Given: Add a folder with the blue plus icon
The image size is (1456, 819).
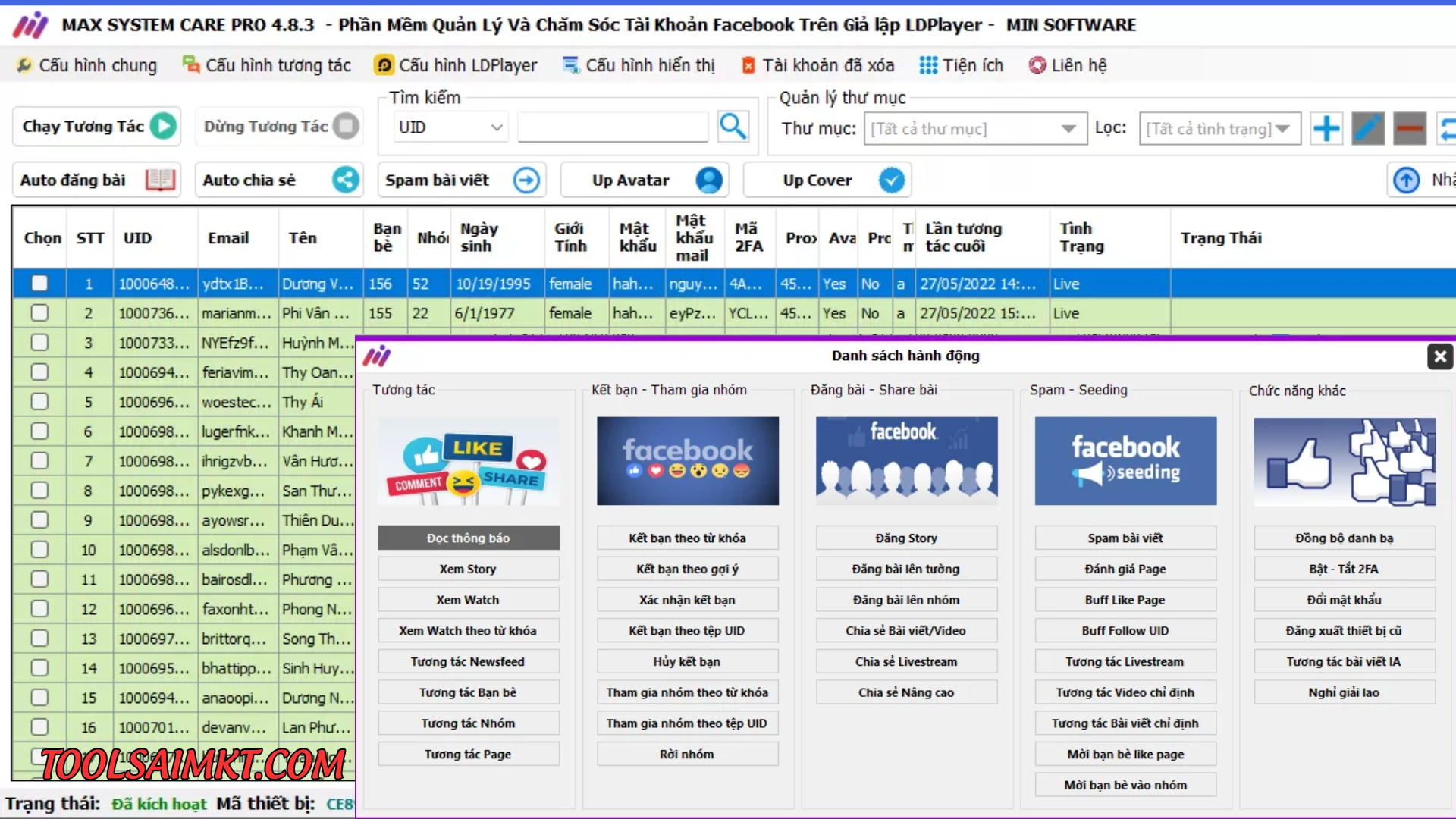Looking at the screenshot, I should (x=1326, y=128).
